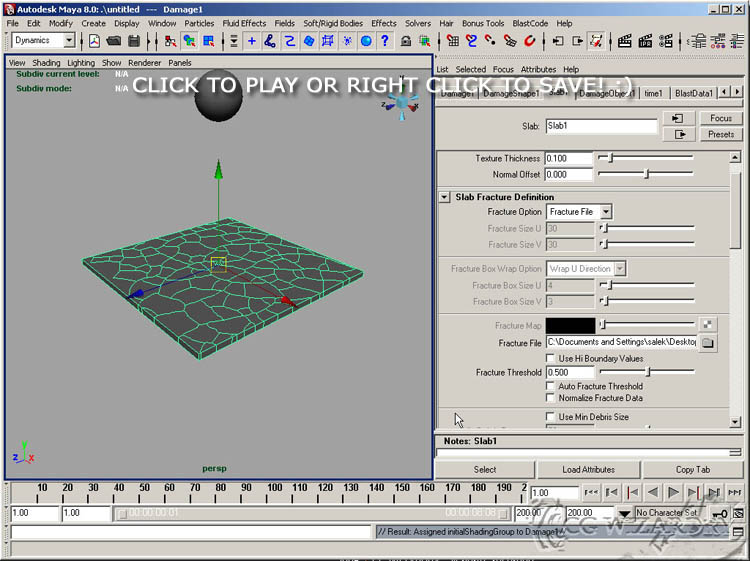This screenshot has width=750, height=561.
Task: Open the Dynamics menu set dropdown
Action: 69,41
